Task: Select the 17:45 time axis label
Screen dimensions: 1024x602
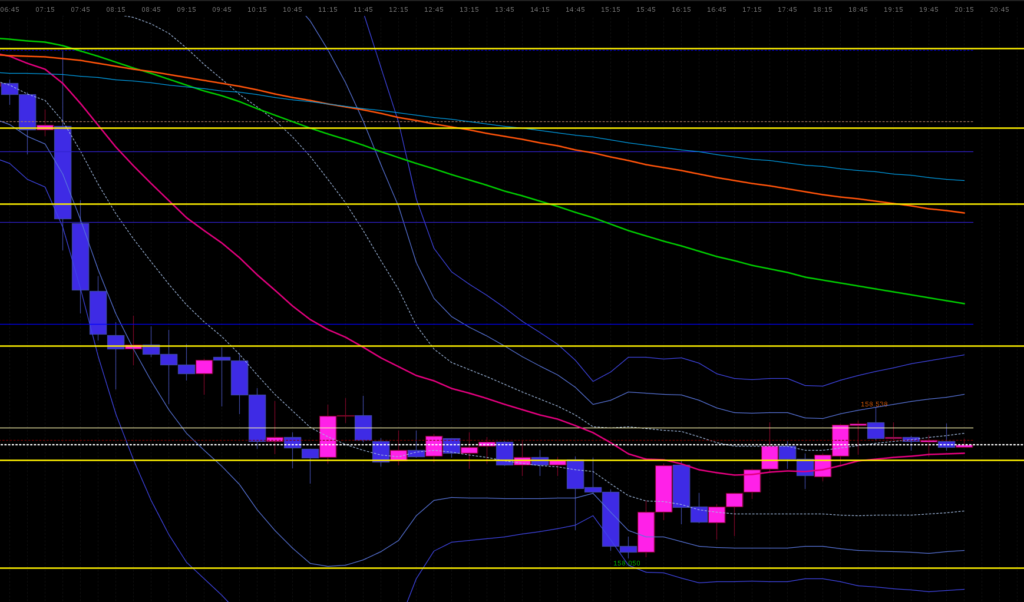Action: (x=787, y=9)
